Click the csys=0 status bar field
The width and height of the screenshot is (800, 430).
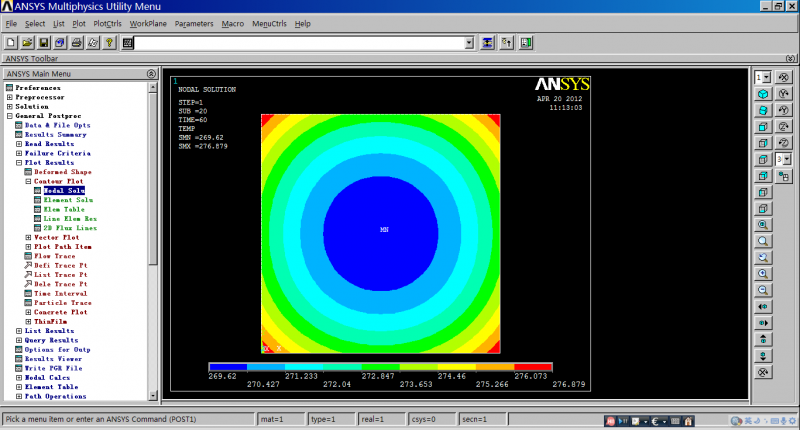431,419
